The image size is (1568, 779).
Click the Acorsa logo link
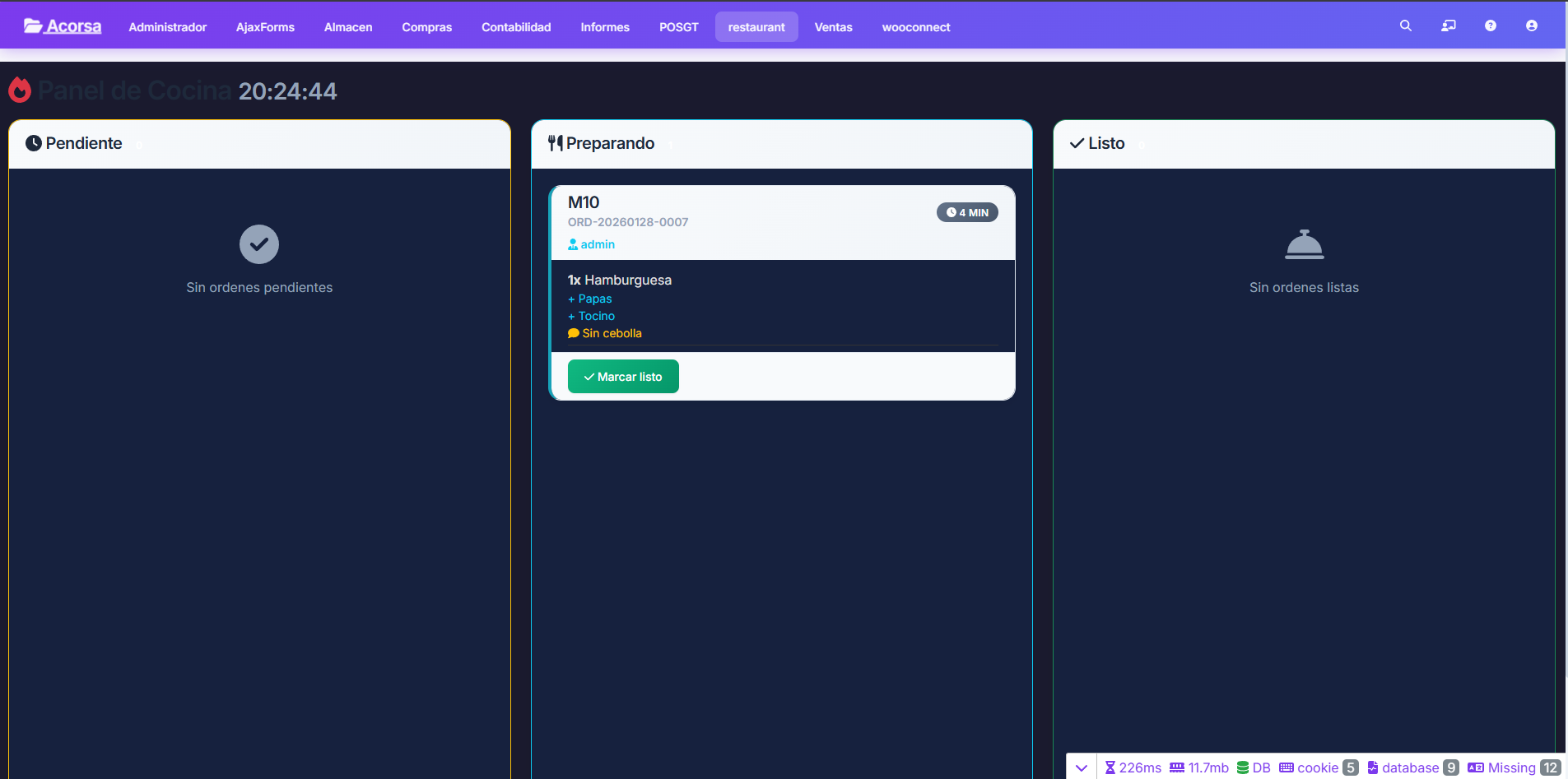pyautogui.click(x=63, y=26)
